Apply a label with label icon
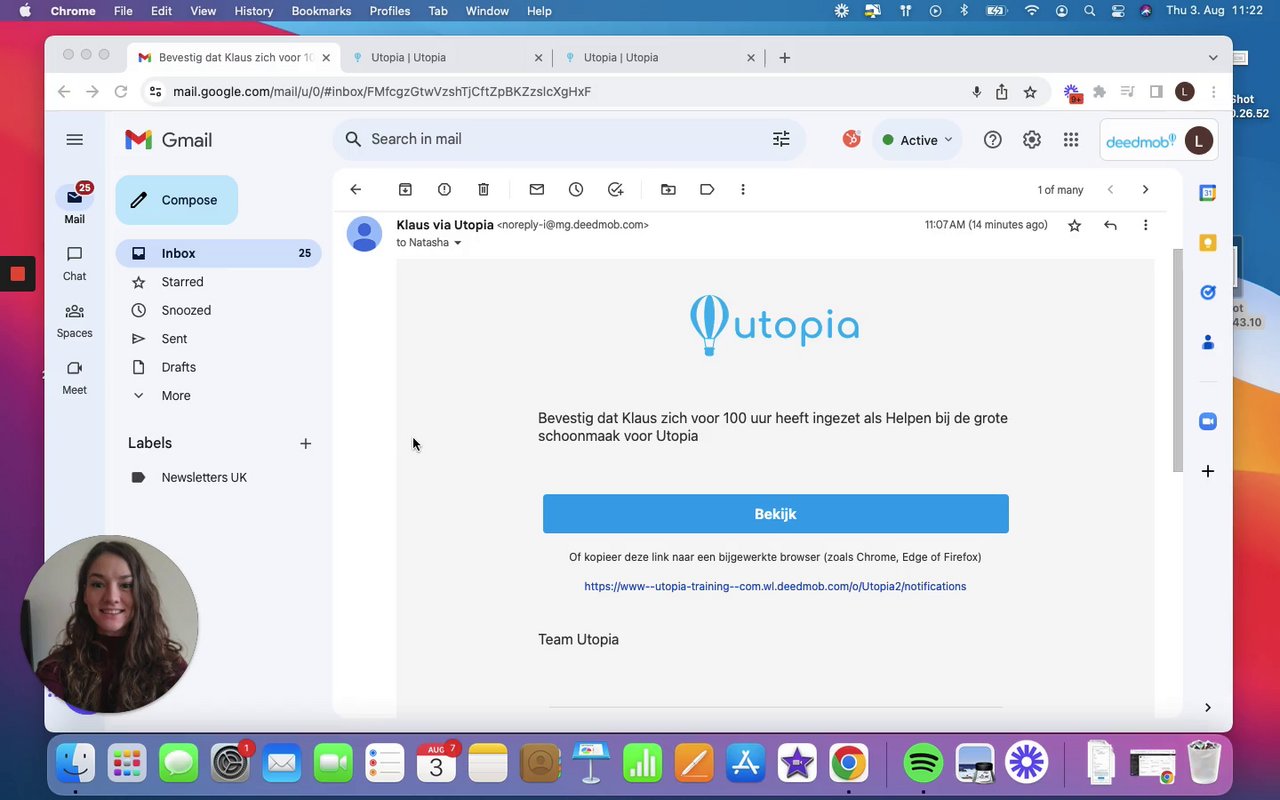Screen dimensions: 1280x800 point(707,189)
